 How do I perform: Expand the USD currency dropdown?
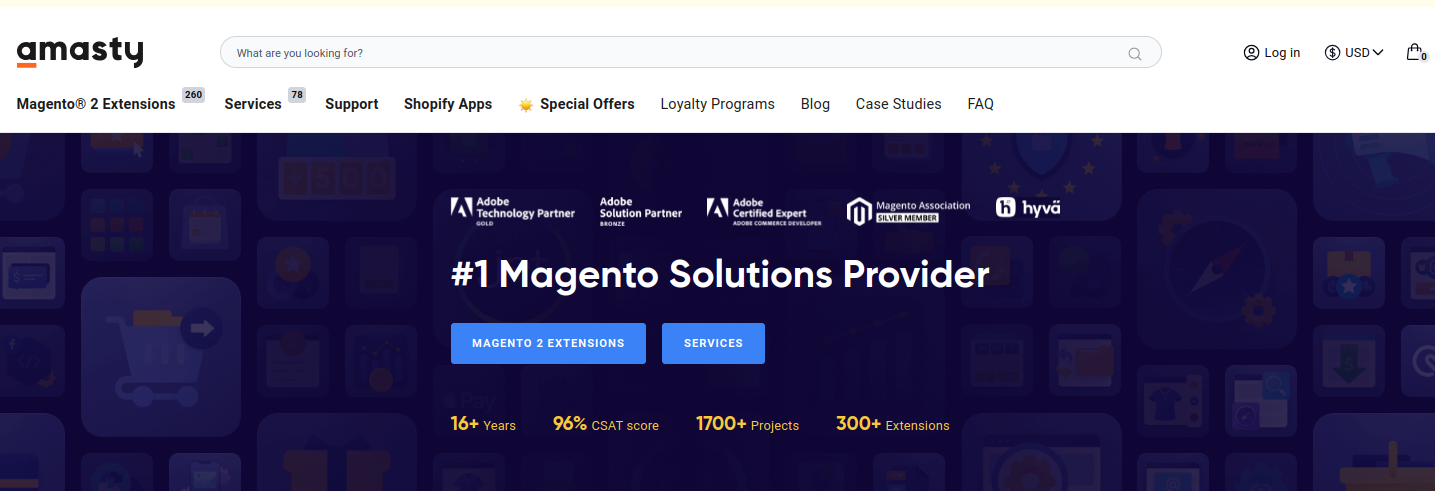pos(1354,53)
